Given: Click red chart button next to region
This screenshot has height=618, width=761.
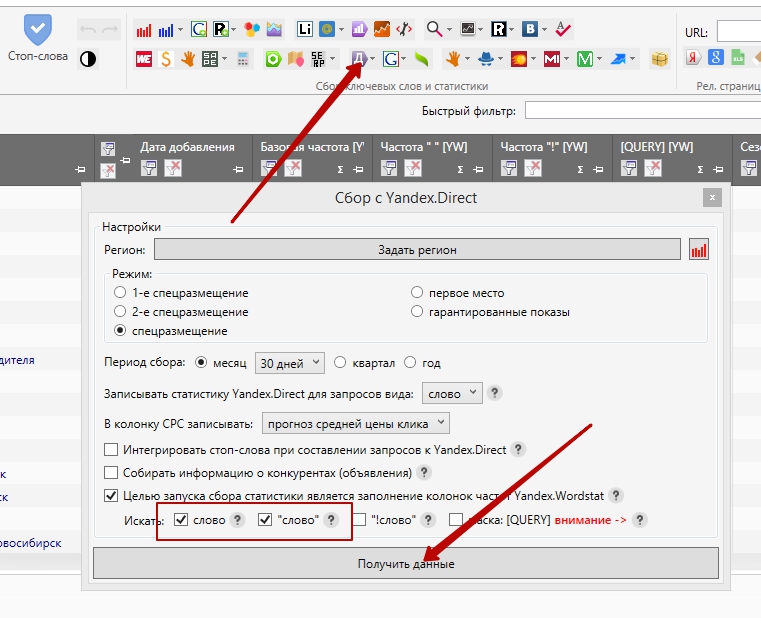Looking at the screenshot, I should point(699,250).
